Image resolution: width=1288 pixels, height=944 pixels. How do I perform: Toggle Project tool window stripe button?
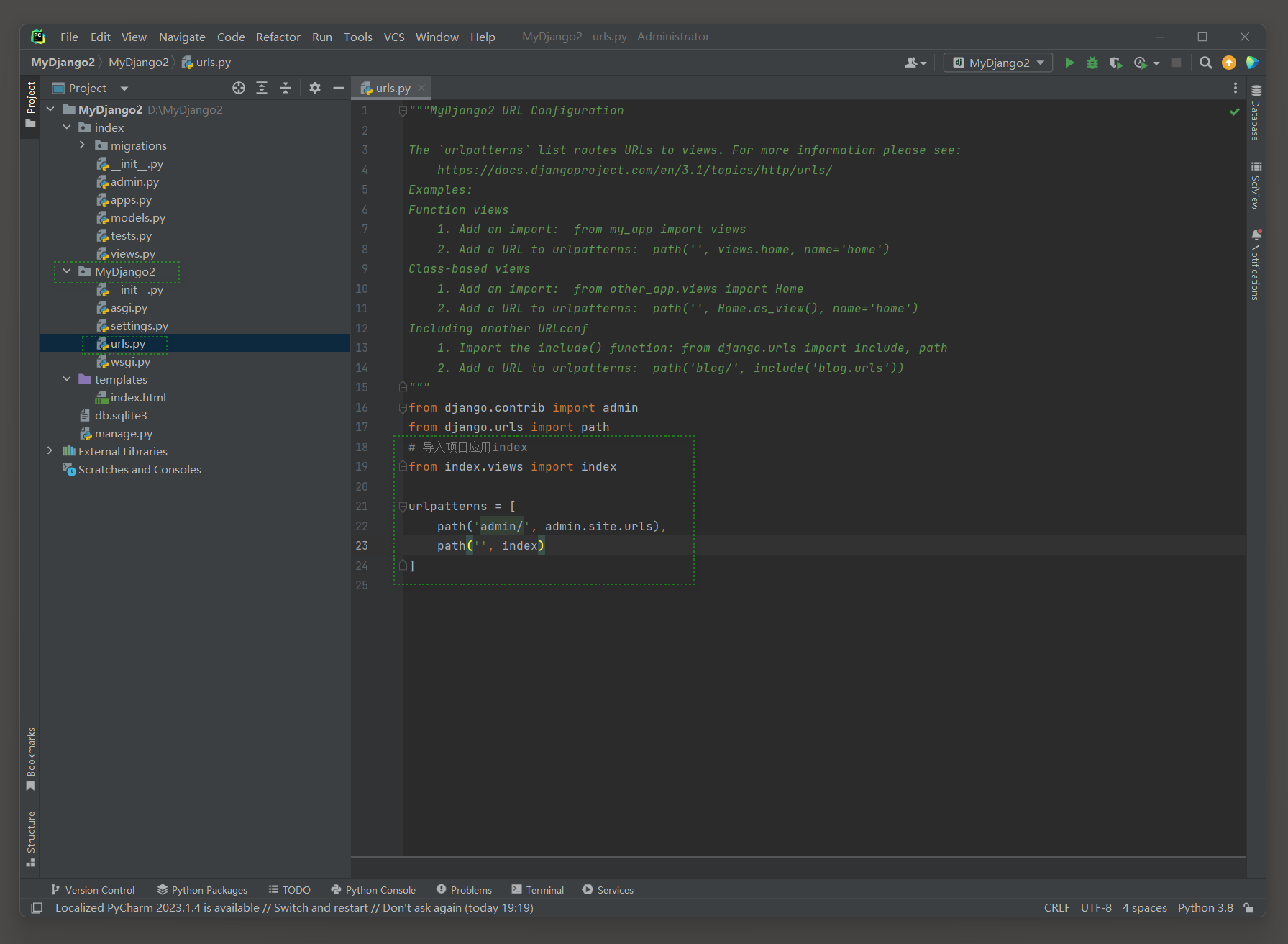click(31, 105)
